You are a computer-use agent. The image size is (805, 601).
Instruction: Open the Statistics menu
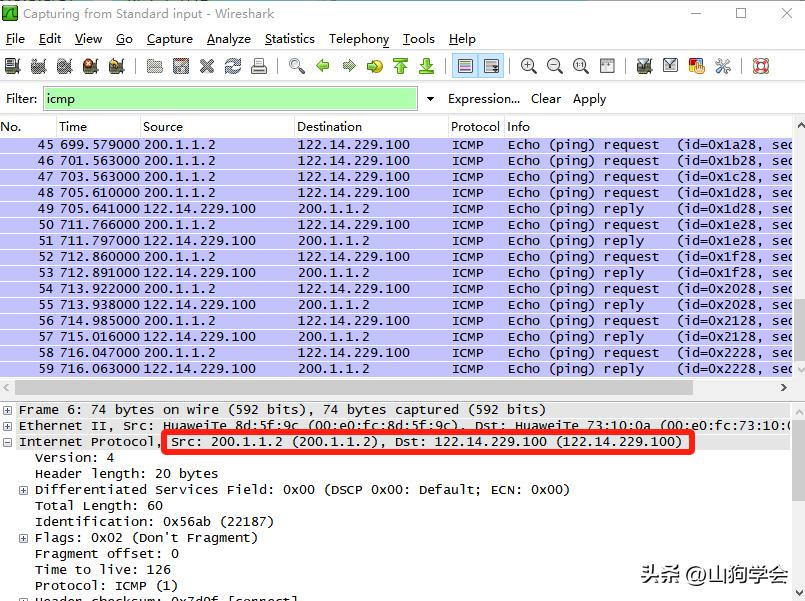[289, 39]
